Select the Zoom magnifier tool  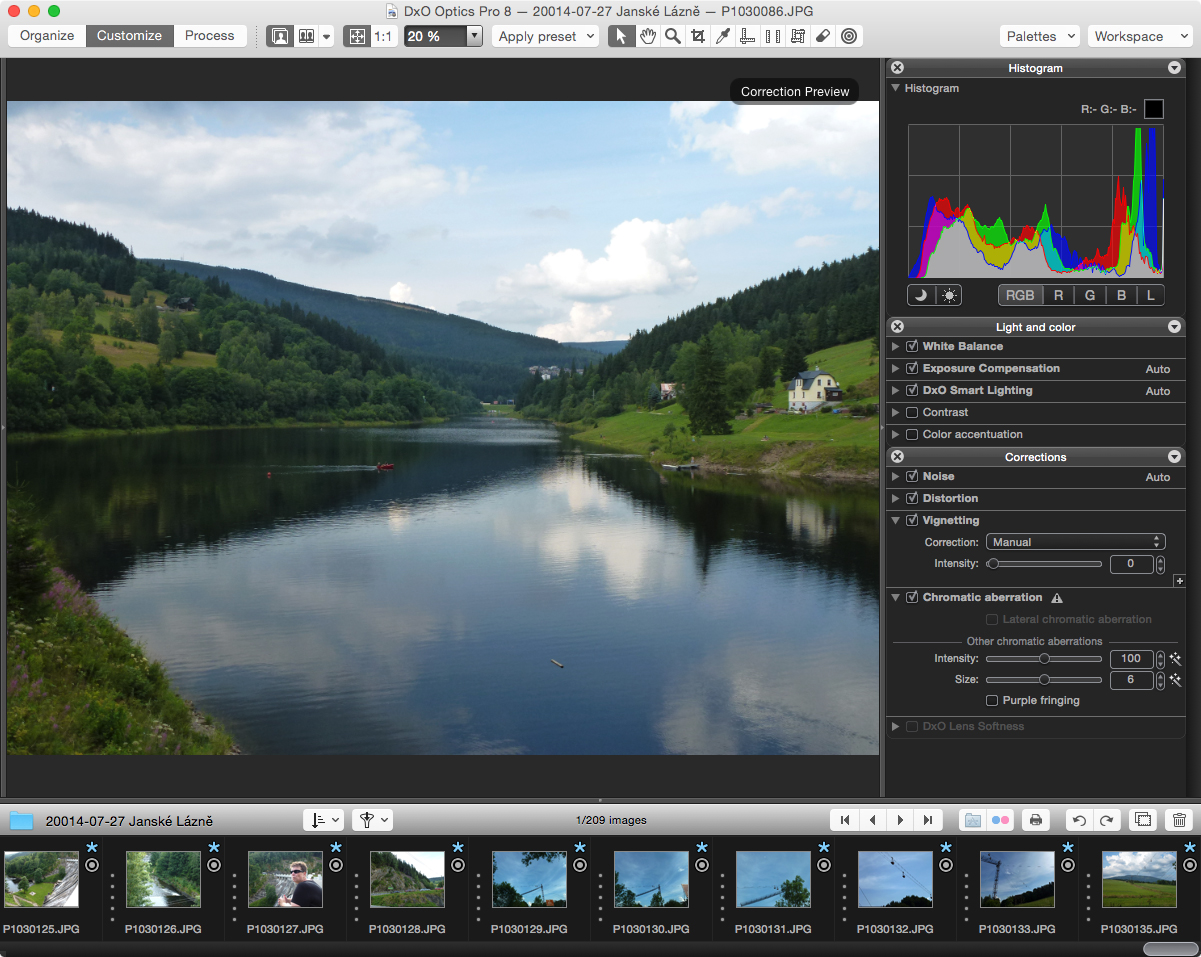[x=673, y=36]
